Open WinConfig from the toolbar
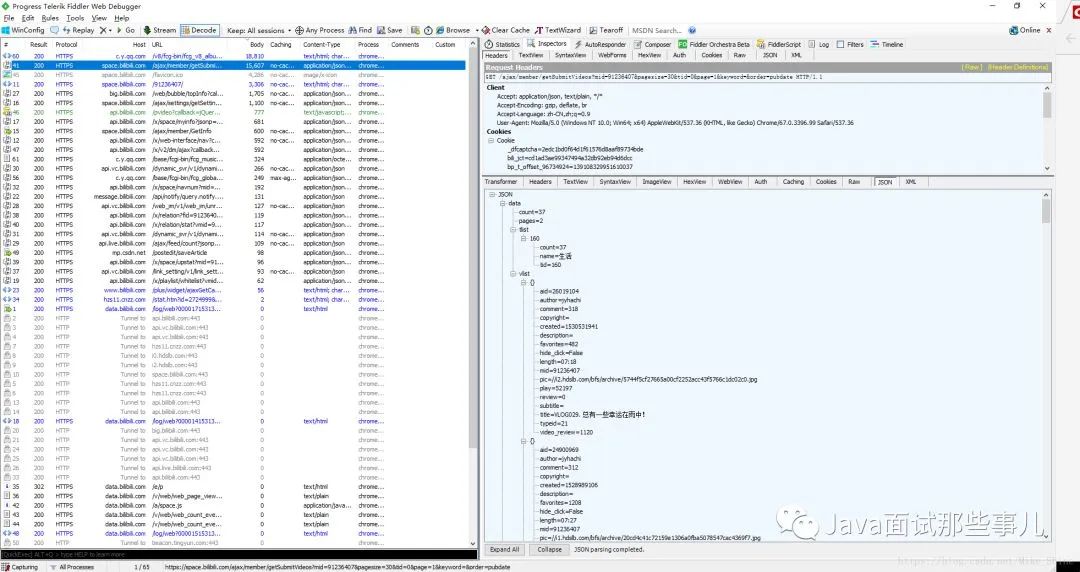This screenshot has height=572, width=1080. (23, 30)
